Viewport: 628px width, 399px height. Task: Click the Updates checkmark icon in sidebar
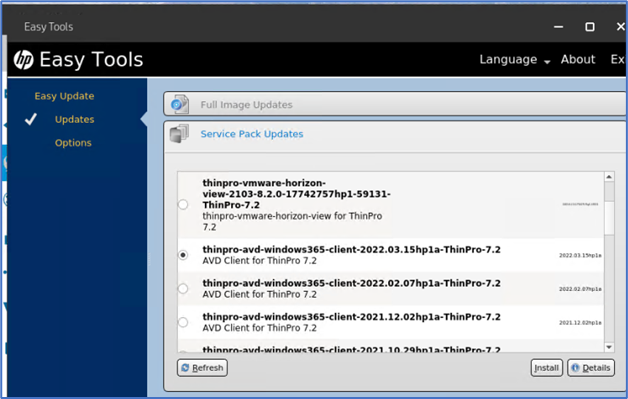pyautogui.click(x=31, y=119)
